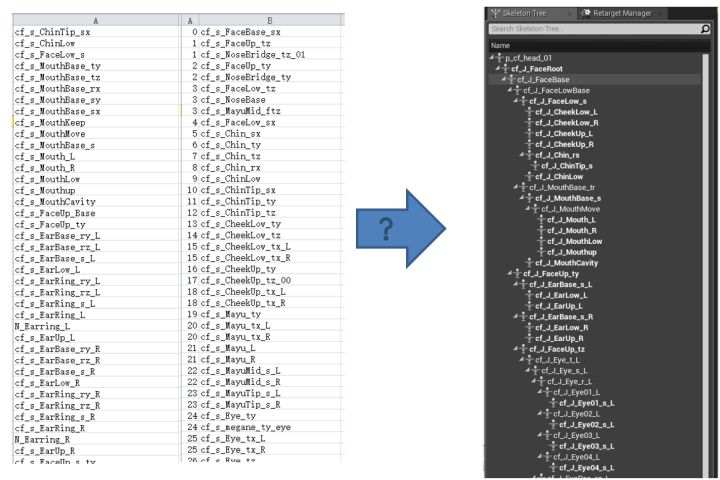720x480 pixels.
Task: Select cell cf_s_MayuMid_ftz
Action: (x=270, y=111)
